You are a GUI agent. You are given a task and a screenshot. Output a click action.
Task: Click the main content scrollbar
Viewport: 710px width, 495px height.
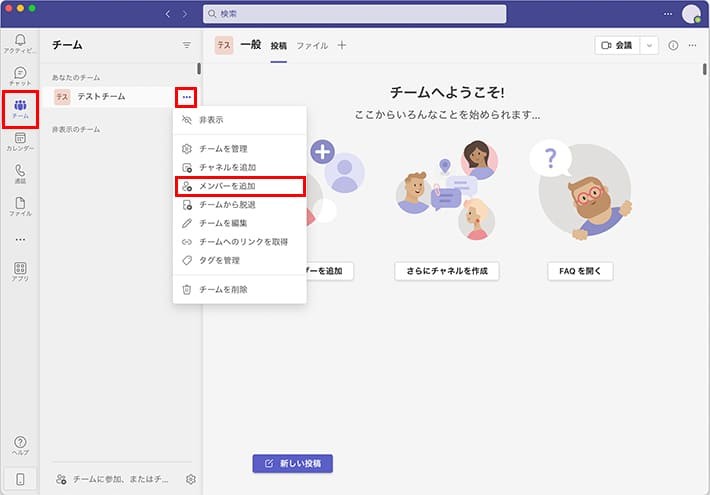[705, 69]
